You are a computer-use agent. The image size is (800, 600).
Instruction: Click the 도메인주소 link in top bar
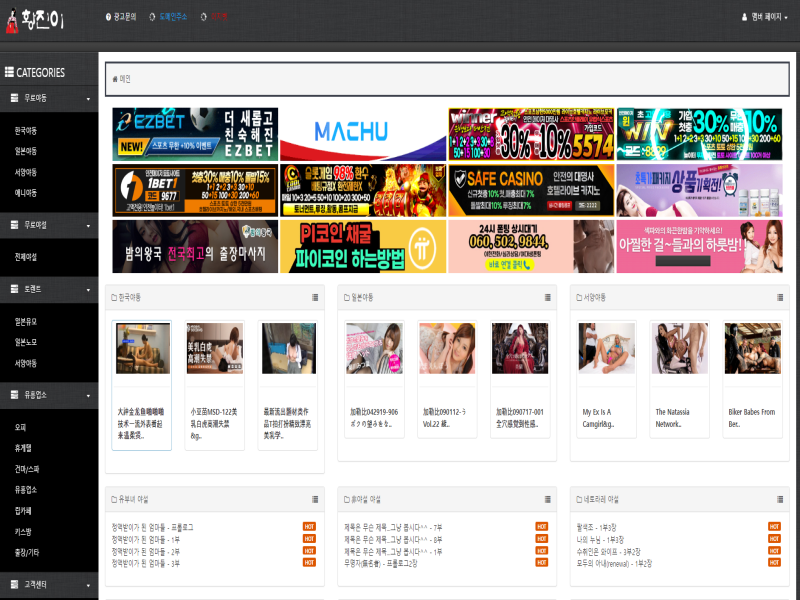pyautogui.click(x=168, y=17)
